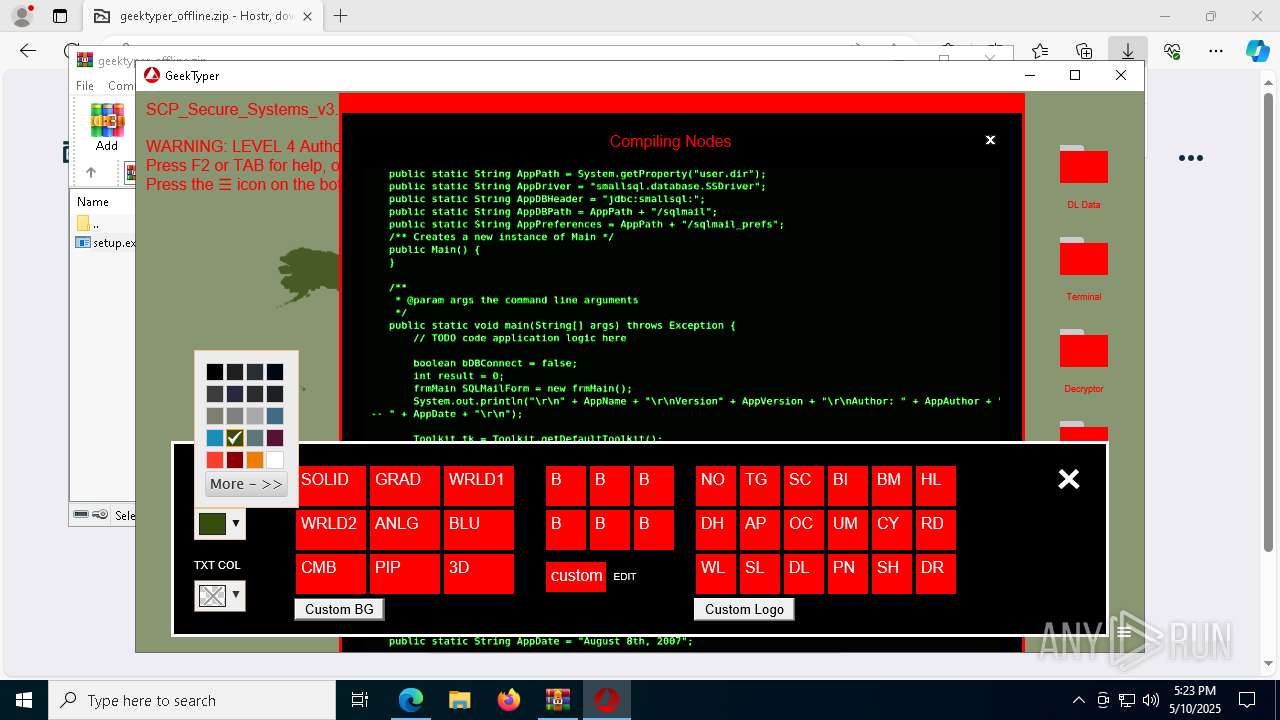1280x720 pixels.
Task: Choose the TG logo option
Action: pyautogui.click(x=760, y=485)
